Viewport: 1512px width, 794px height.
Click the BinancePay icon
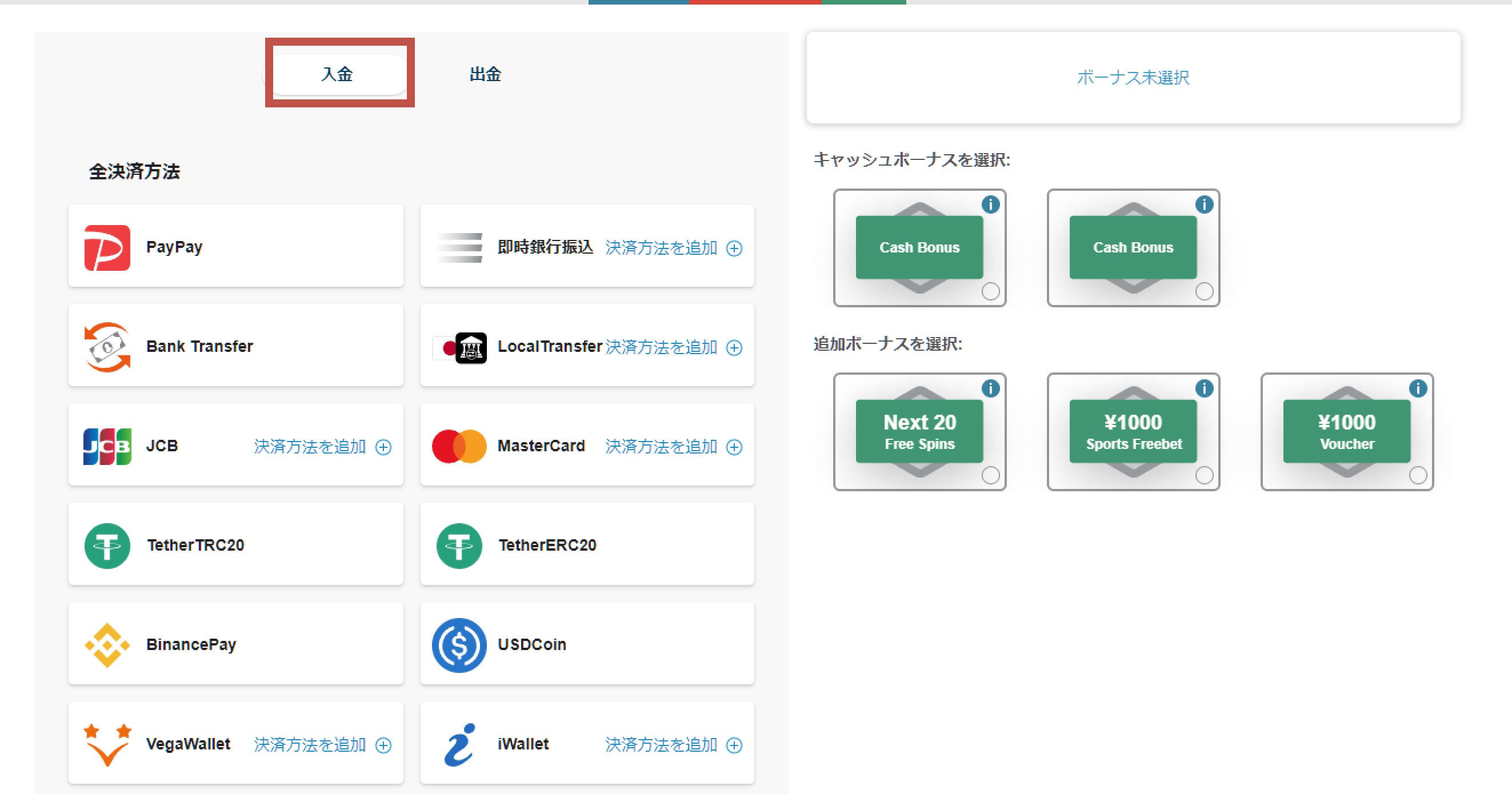click(107, 644)
